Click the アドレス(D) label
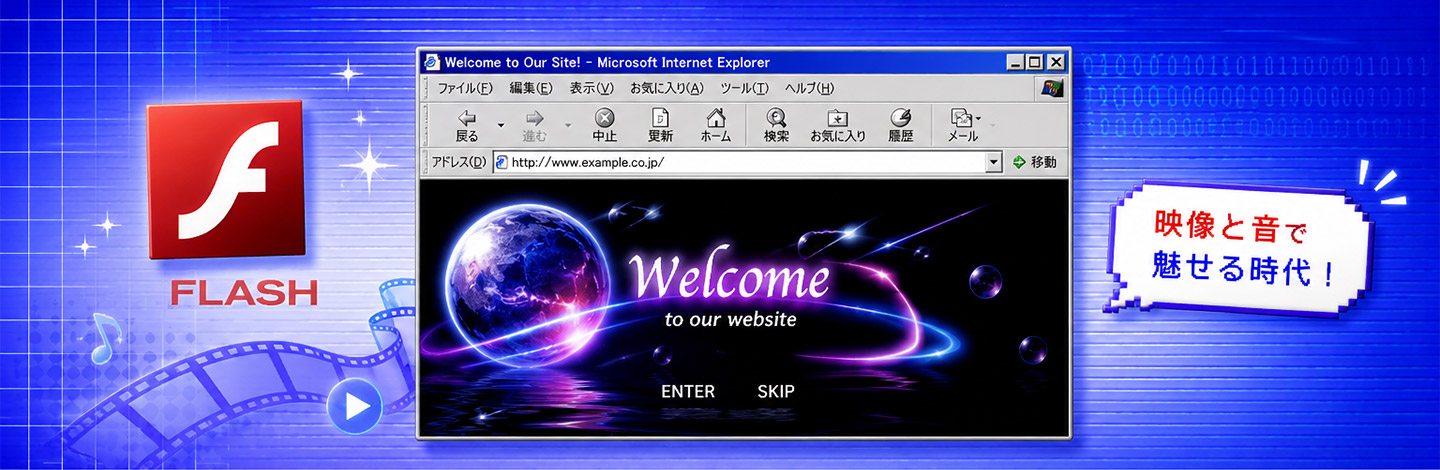 point(457,162)
